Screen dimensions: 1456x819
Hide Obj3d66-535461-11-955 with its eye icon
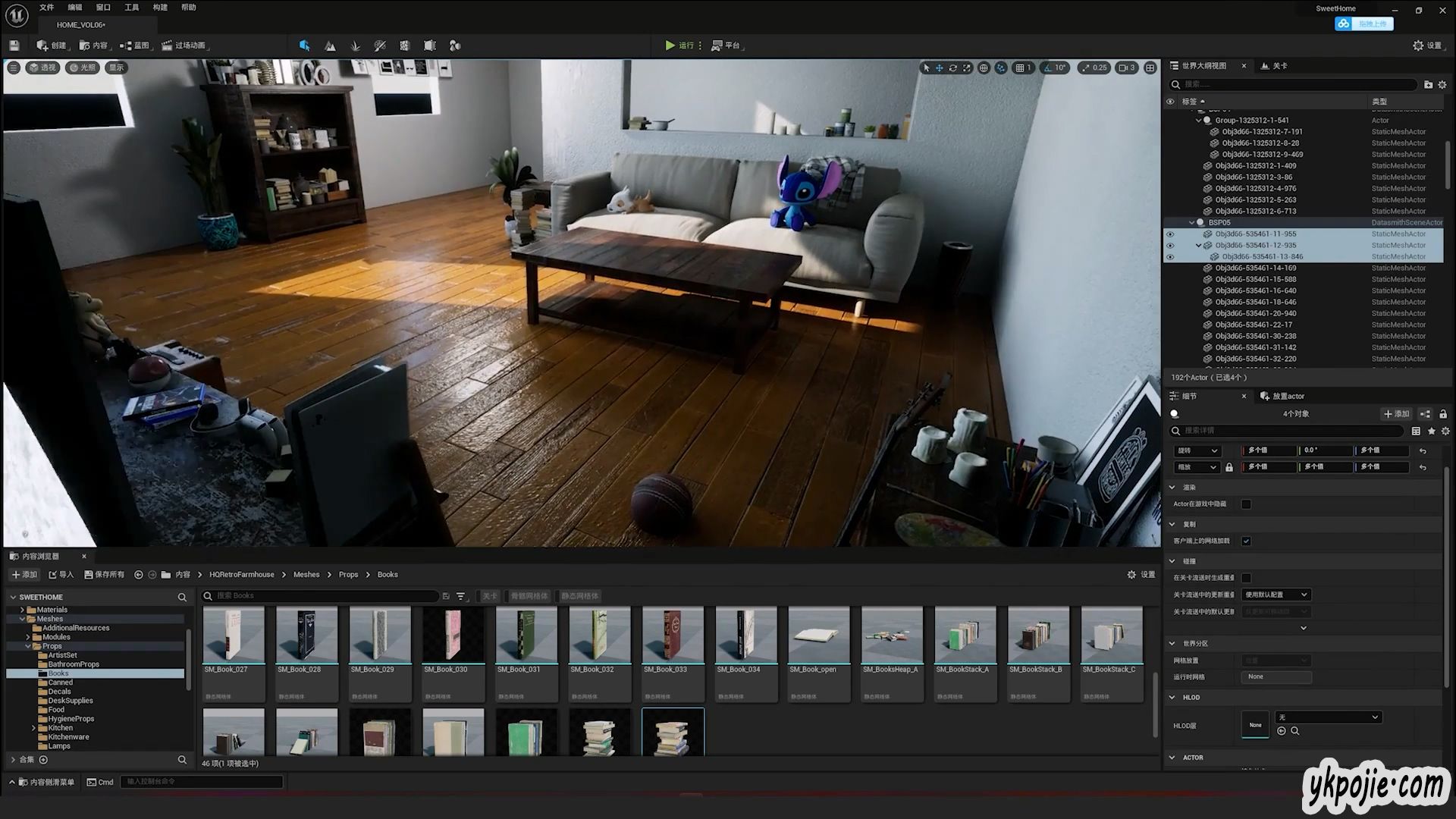click(1170, 234)
